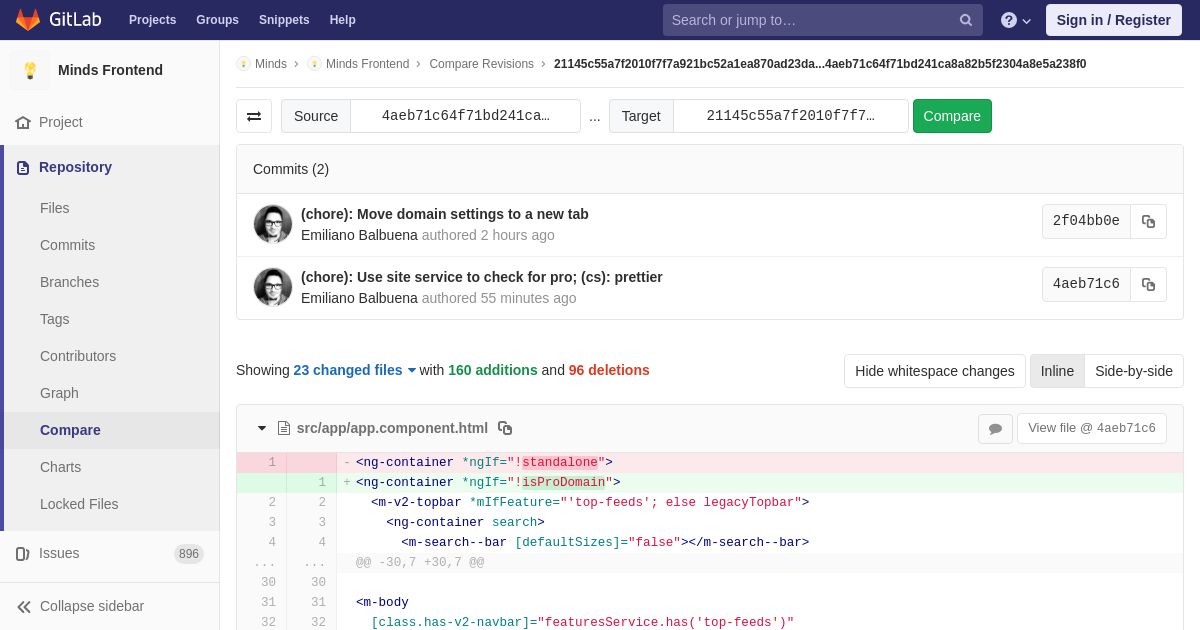Open the Source revision dropdown
The width and height of the screenshot is (1200, 630).
point(465,116)
